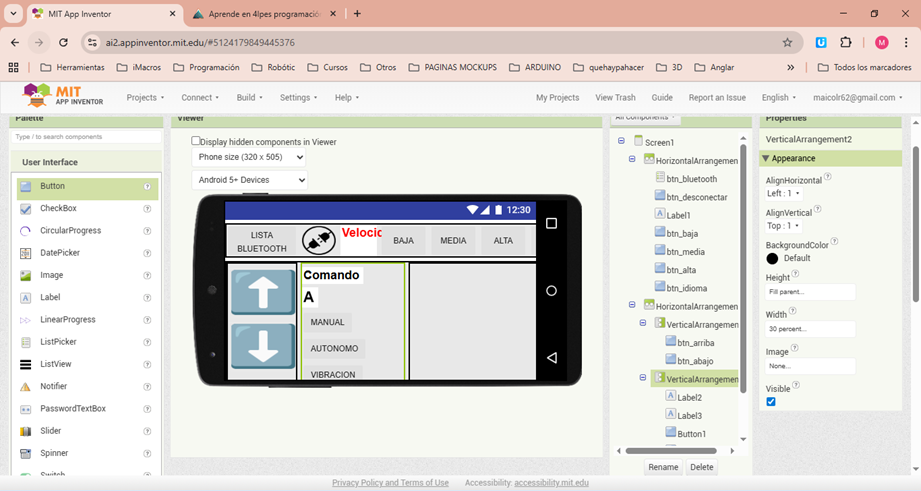Image resolution: width=921 pixels, height=491 pixels.
Task: Collapse the Screen1 tree node
Action: click(x=622, y=142)
